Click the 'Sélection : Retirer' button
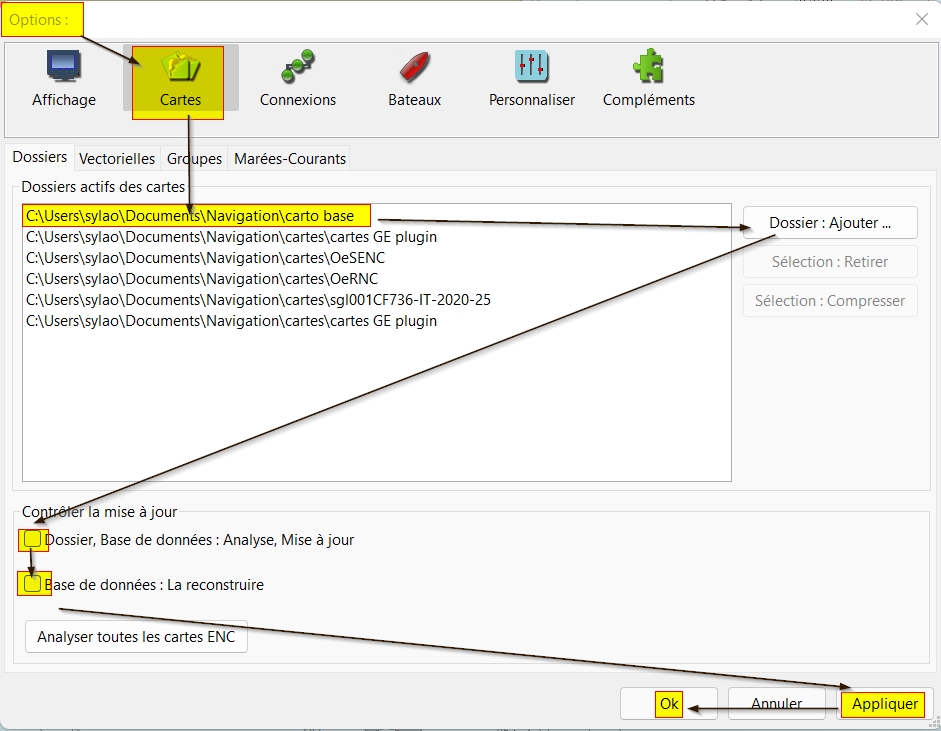Image resolution: width=941 pixels, height=731 pixels. [x=830, y=262]
